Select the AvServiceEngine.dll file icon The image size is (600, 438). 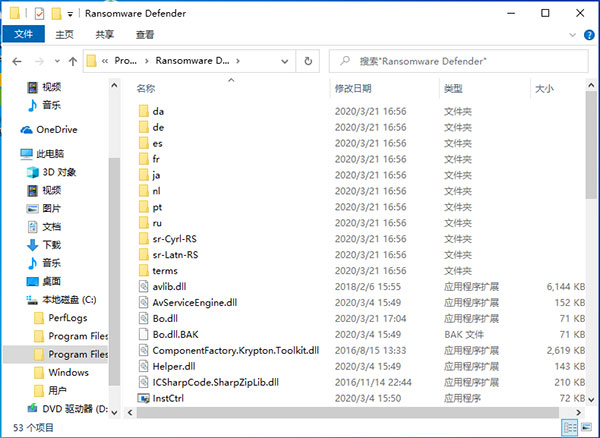coord(143,303)
